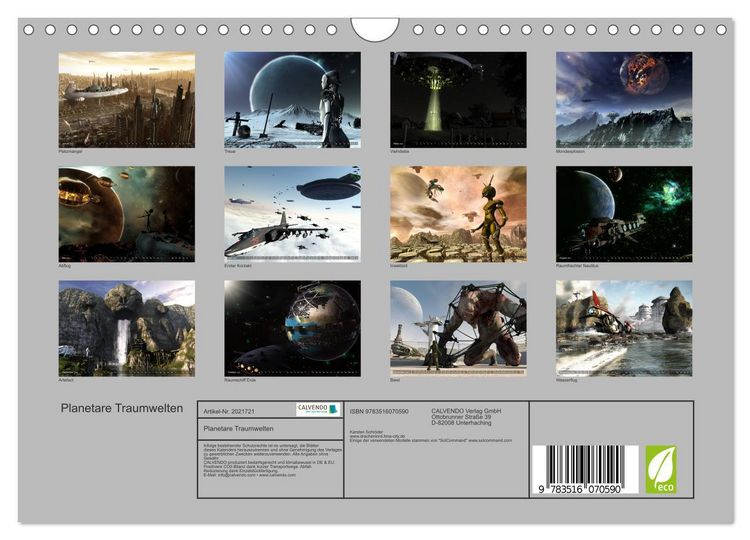Screen dimensions: 750x540
Task: Click 'D-82008 Unterhaching' text
Action: 461,423
